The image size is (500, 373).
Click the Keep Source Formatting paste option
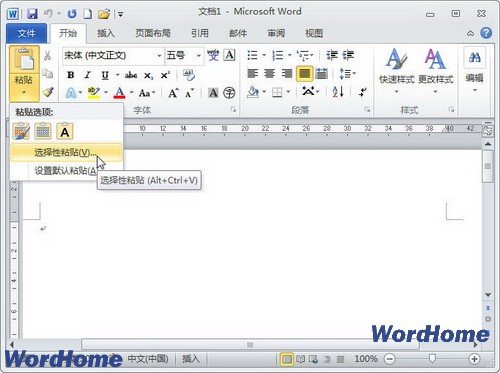[21, 131]
